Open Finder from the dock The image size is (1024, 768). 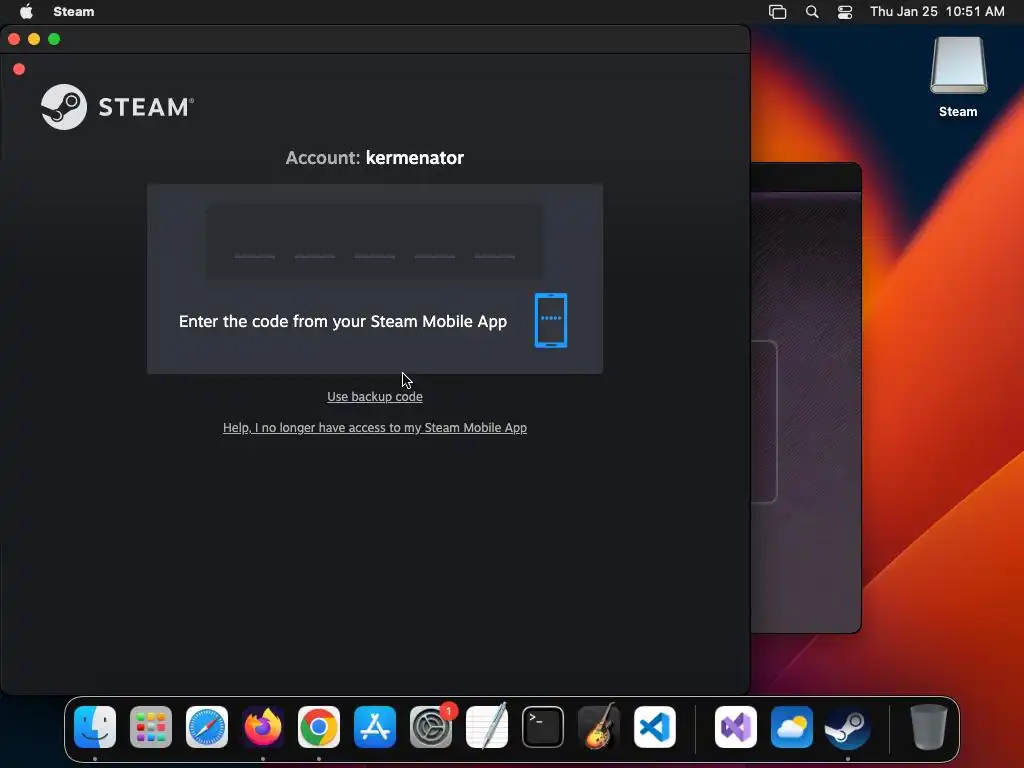coord(95,727)
